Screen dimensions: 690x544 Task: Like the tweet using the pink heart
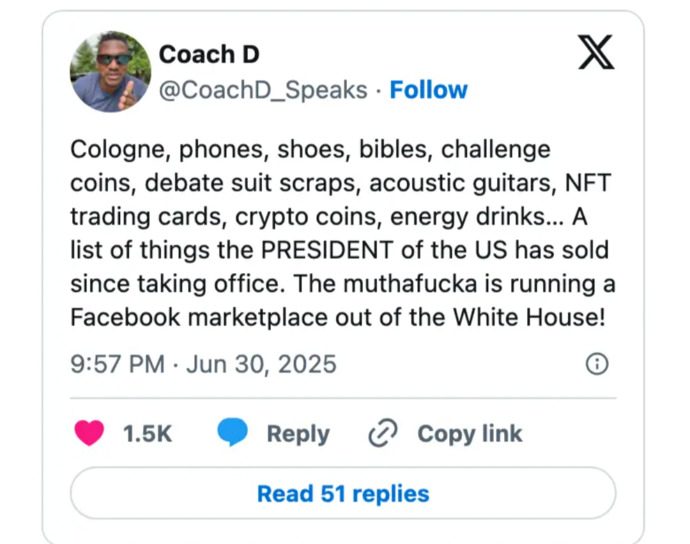tap(89, 433)
